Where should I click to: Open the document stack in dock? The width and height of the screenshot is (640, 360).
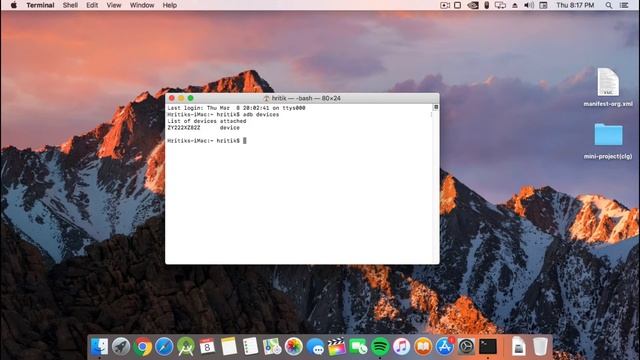tap(518, 347)
